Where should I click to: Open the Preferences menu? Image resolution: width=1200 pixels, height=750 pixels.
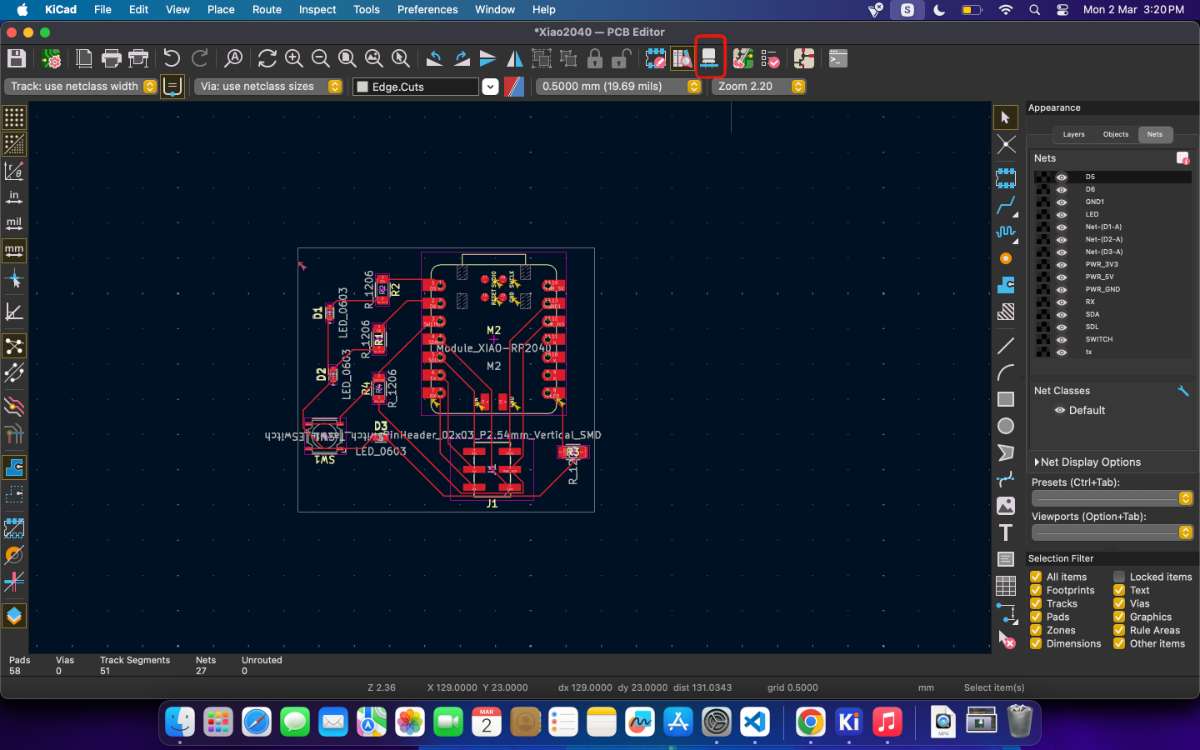pyautogui.click(x=427, y=9)
